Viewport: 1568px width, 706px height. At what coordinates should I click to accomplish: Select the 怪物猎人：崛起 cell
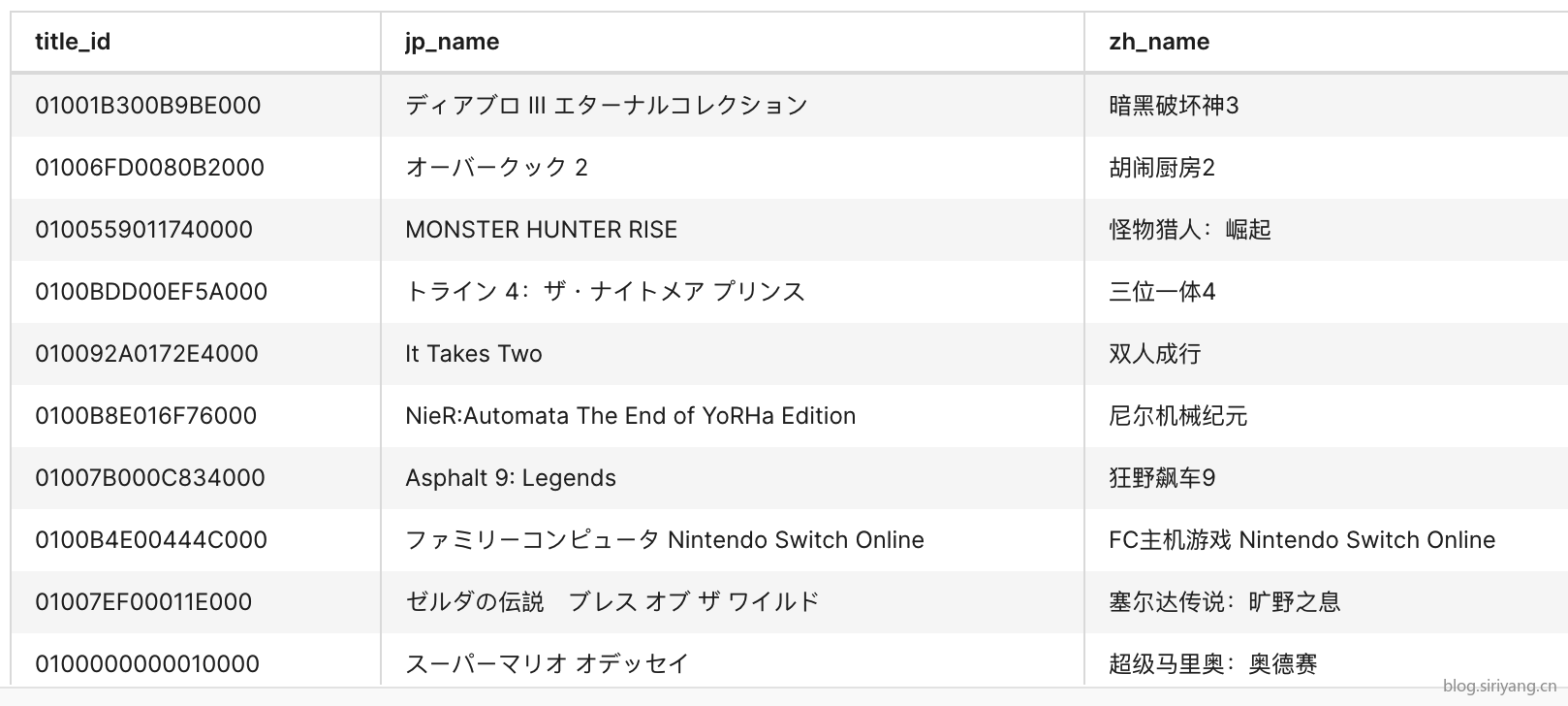(1327, 230)
